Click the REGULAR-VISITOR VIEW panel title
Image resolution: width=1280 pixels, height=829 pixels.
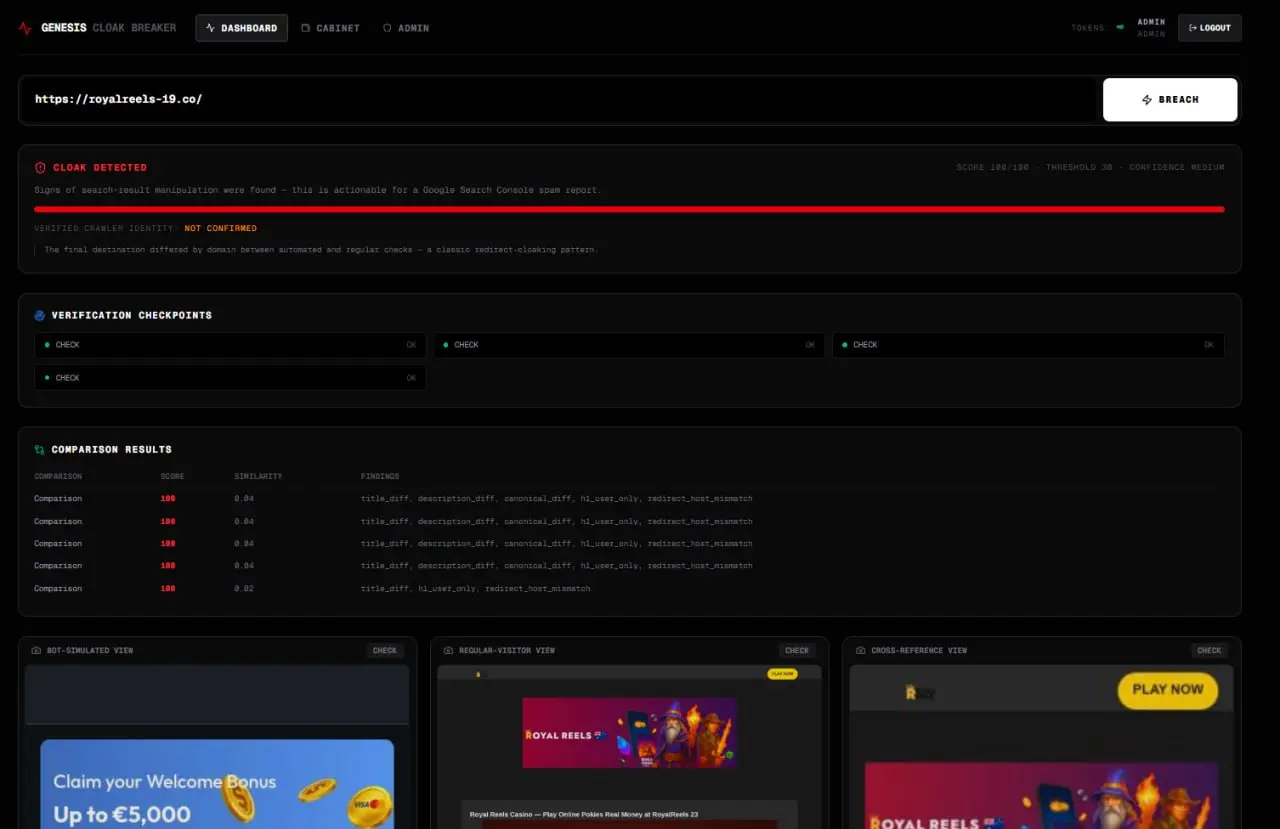507,651
